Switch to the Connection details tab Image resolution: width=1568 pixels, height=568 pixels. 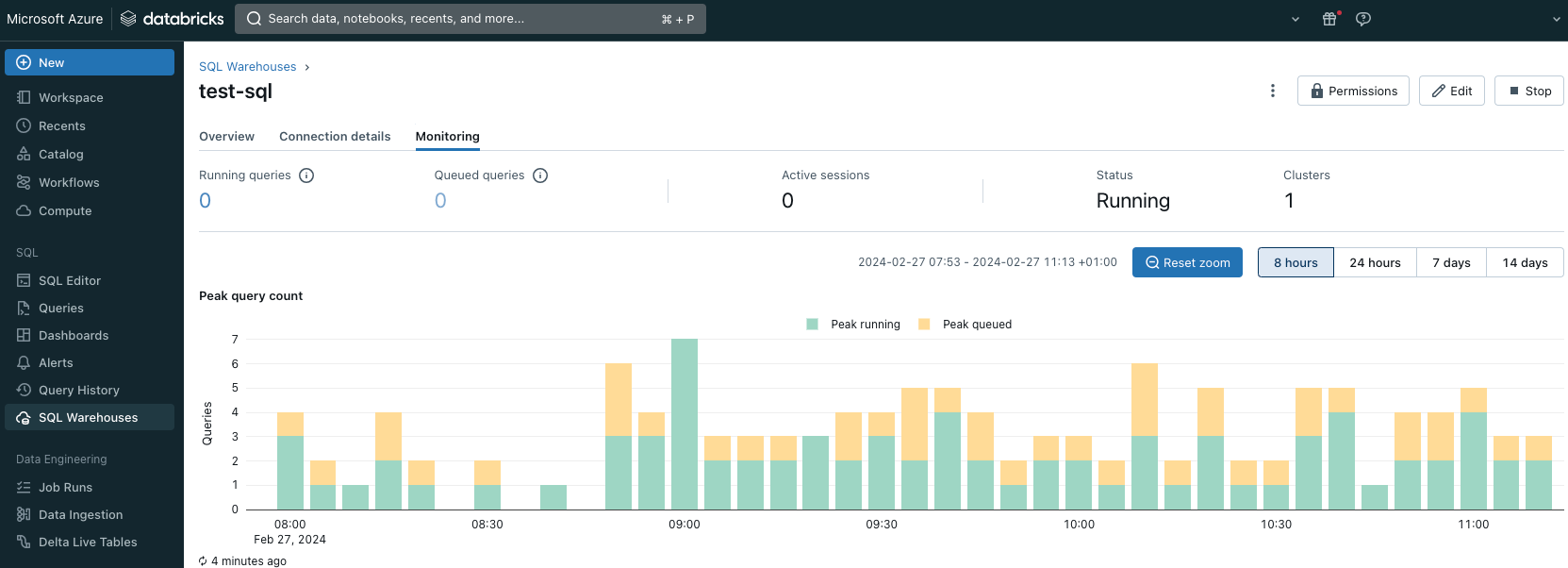tap(335, 137)
